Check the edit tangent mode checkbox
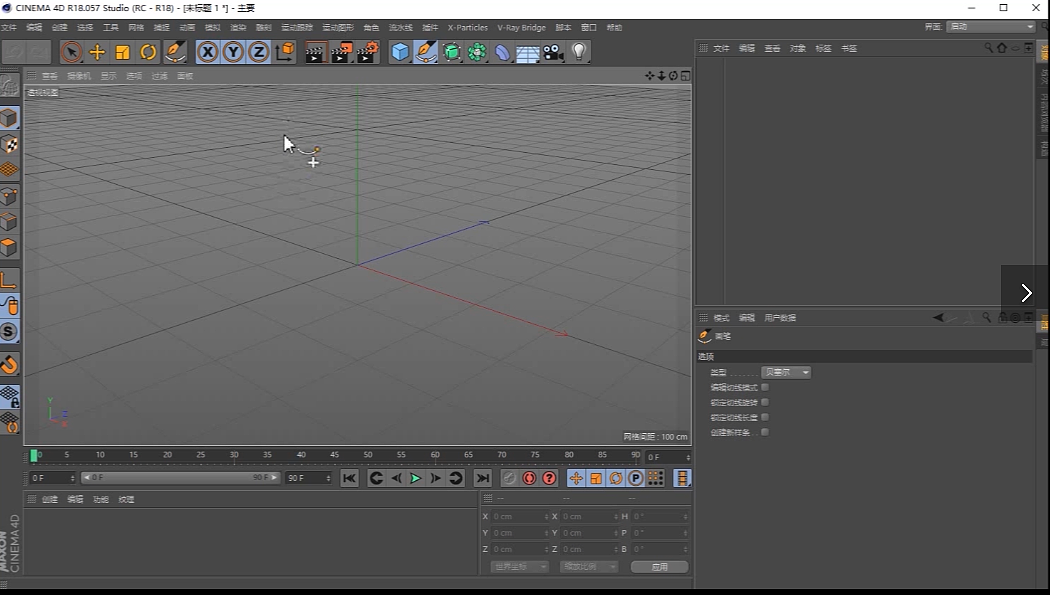This screenshot has height=595, width=1050. [765, 387]
